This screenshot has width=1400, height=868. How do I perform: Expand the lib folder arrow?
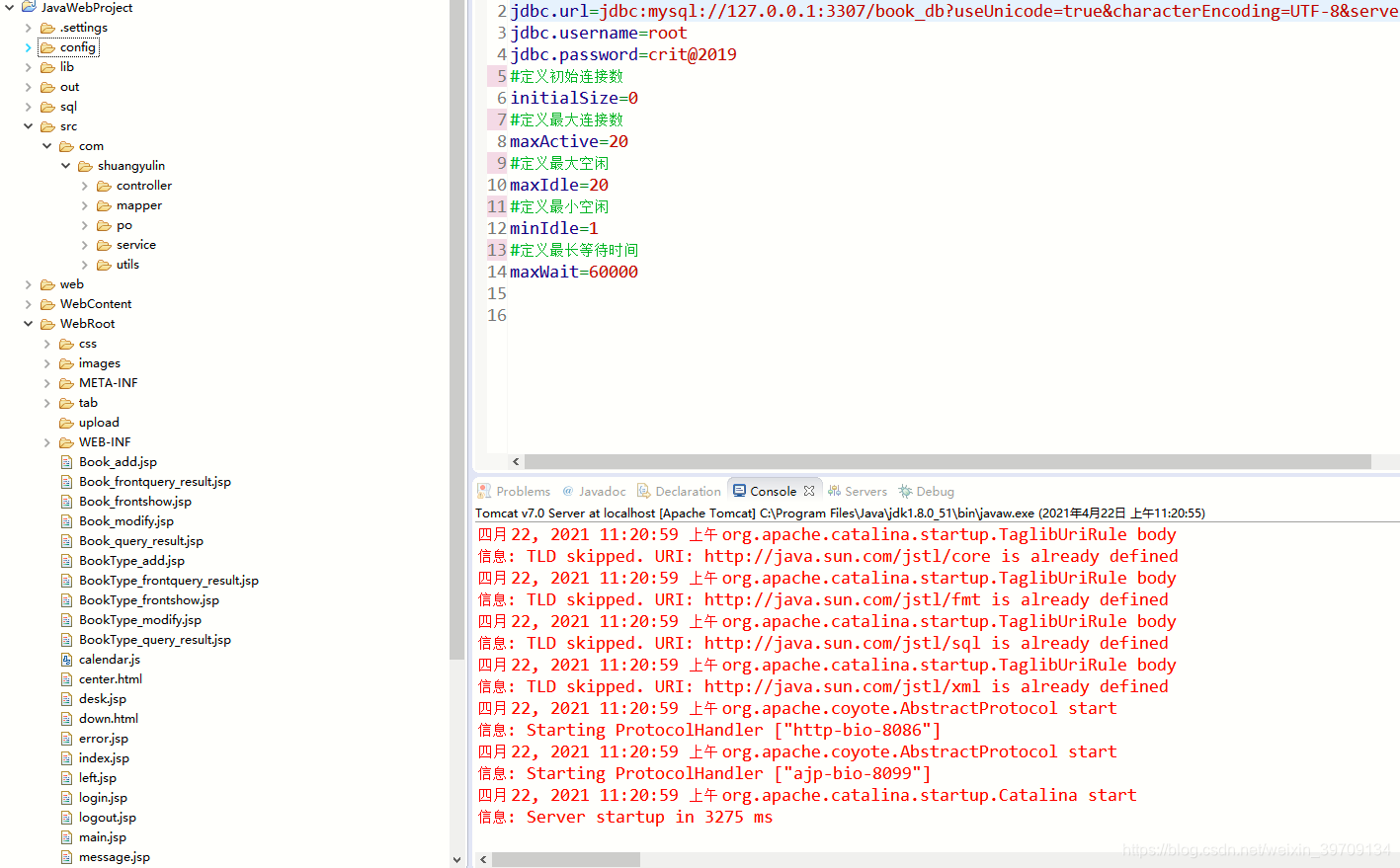[x=29, y=67]
